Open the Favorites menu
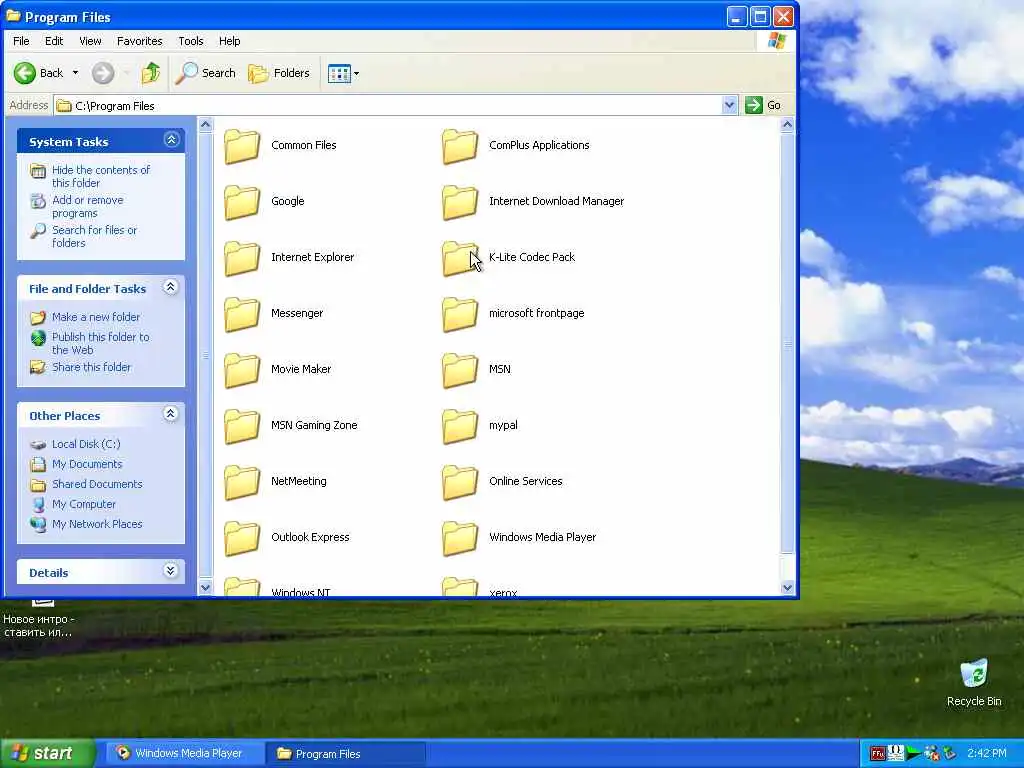 [x=140, y=41]
